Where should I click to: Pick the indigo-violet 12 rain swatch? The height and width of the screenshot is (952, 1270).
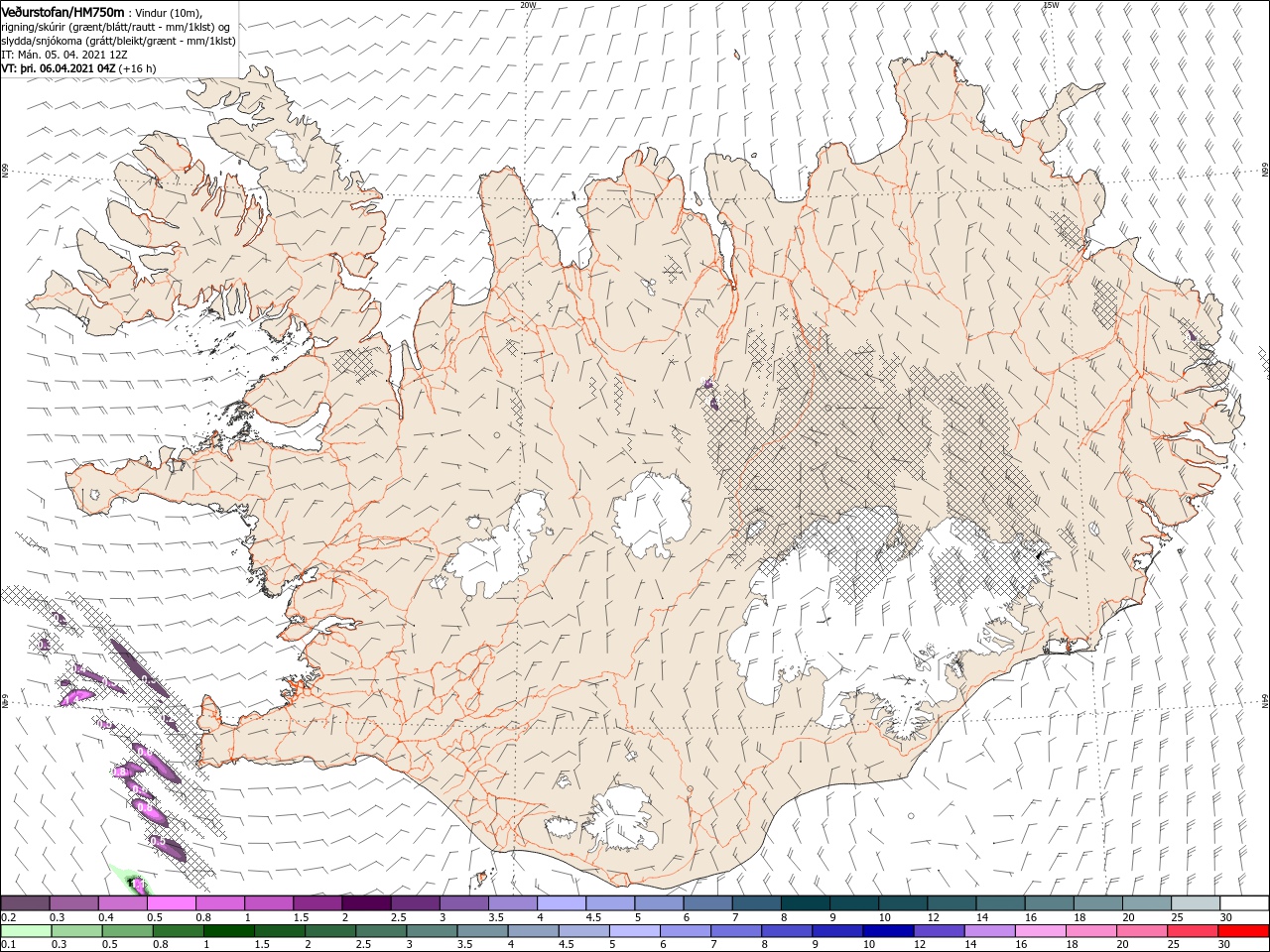coord(939,931)
